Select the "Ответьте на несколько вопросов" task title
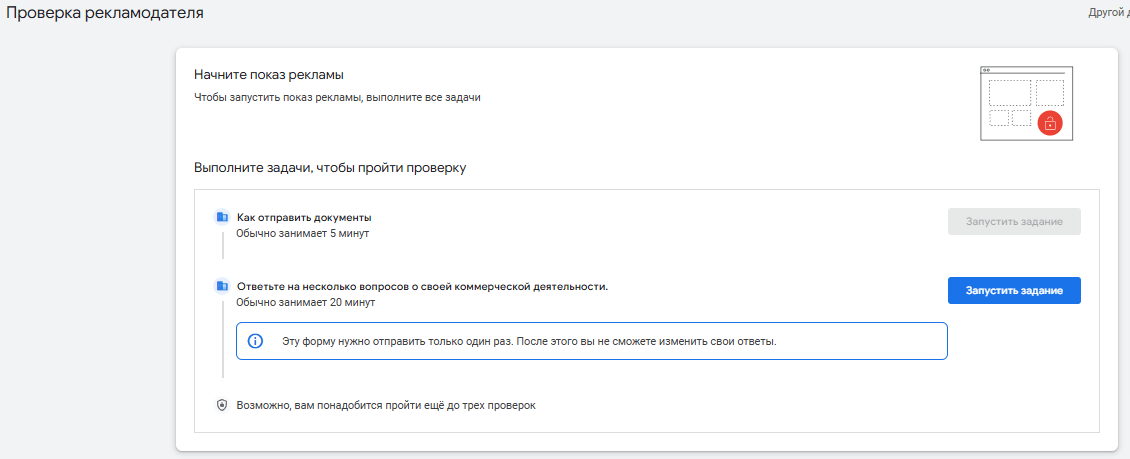This screenshot has width=1130, height=459. [x=422, y=286]
